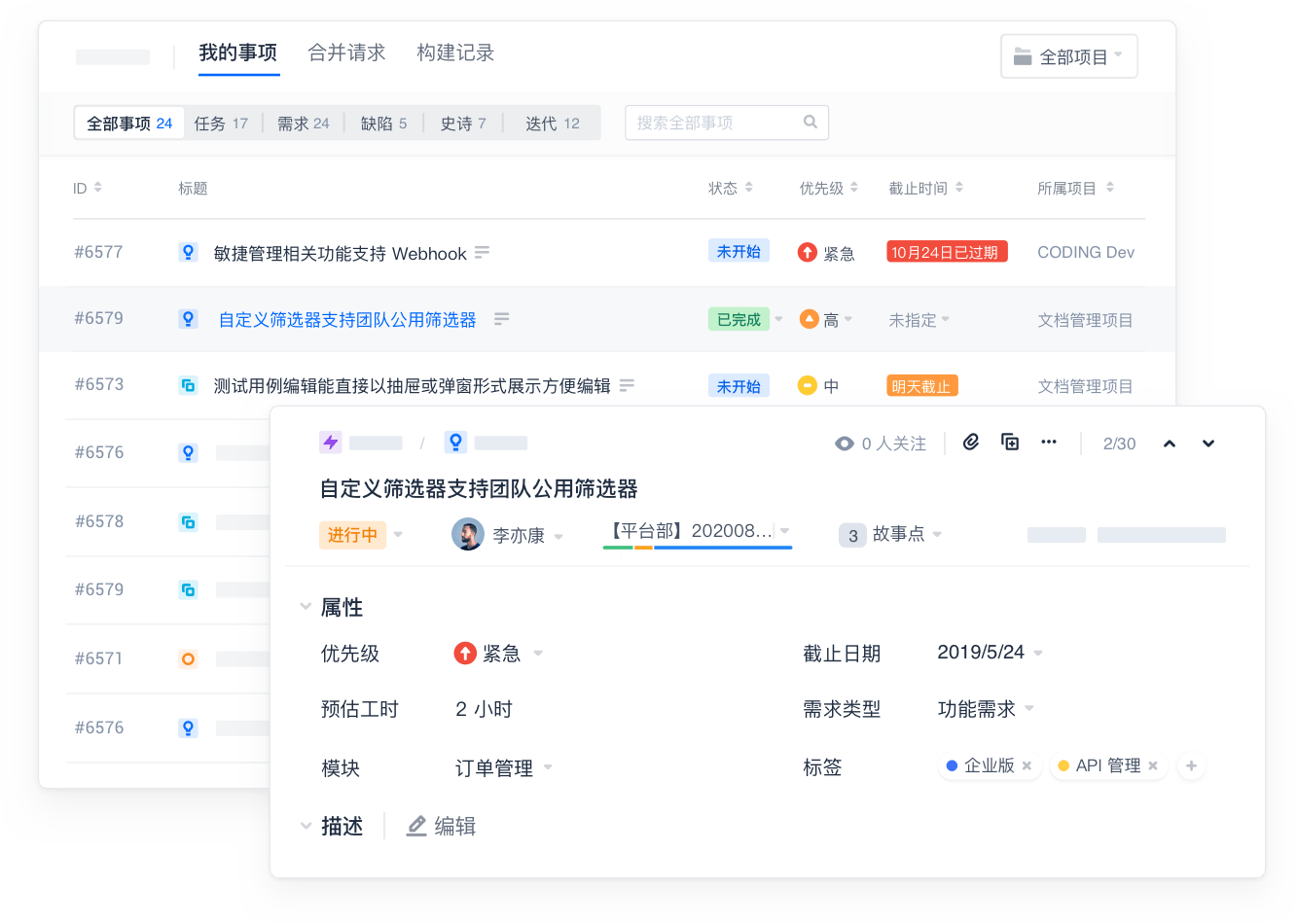Click the copy issue icon
This screenshot has height=924, width=1298.
(x=1010, y=443)
